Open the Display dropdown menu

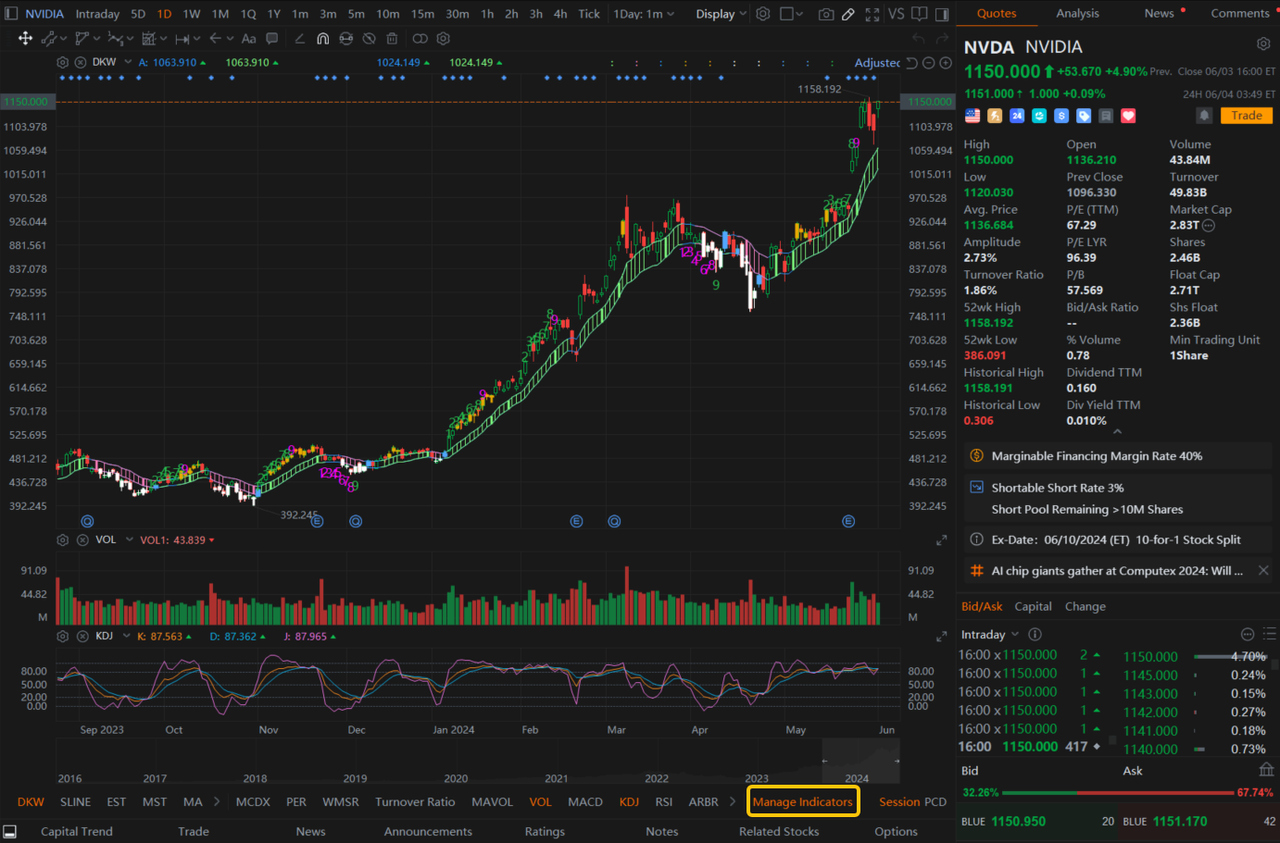click(x=721, y=14)
